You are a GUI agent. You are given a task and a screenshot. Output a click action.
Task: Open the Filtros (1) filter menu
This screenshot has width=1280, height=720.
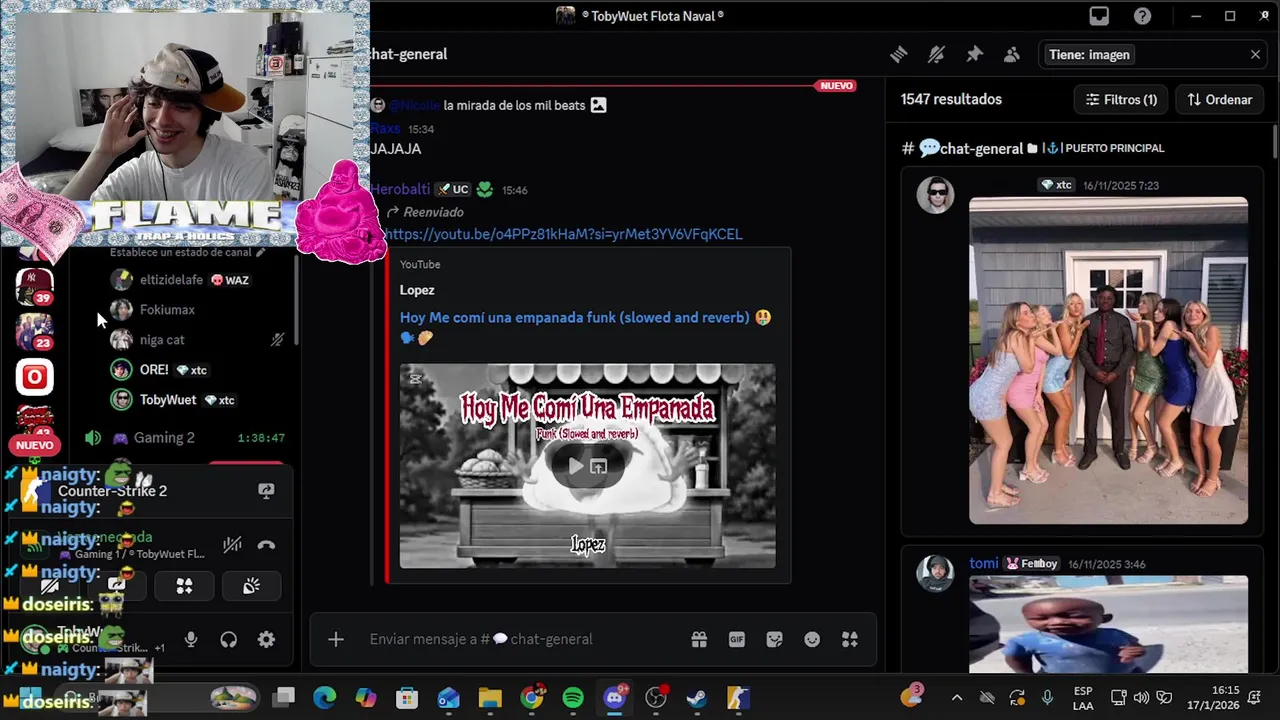[1122, 100]
